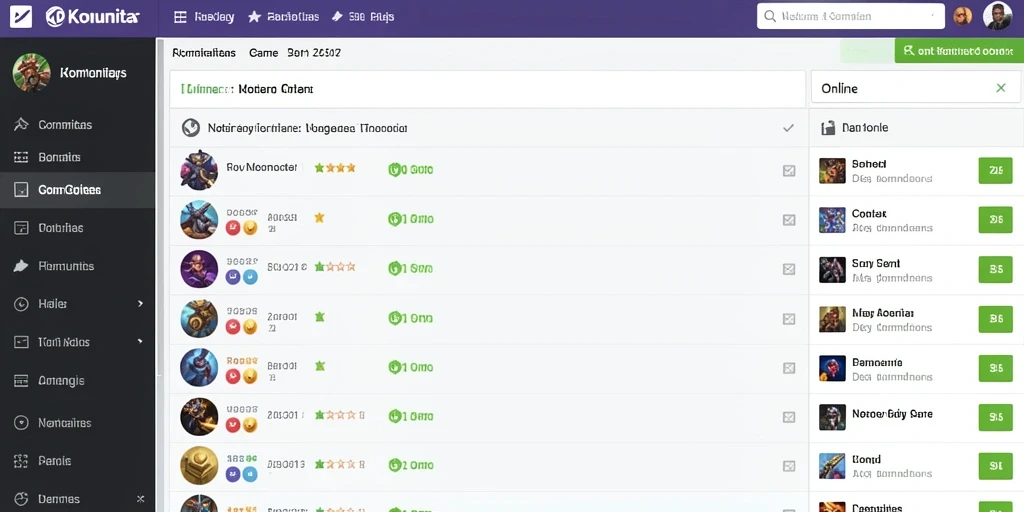Click the green button beside Notoer Ediy Sate
The width and height of the screenshot is (1024, 512).
click(x=995, y=417)
